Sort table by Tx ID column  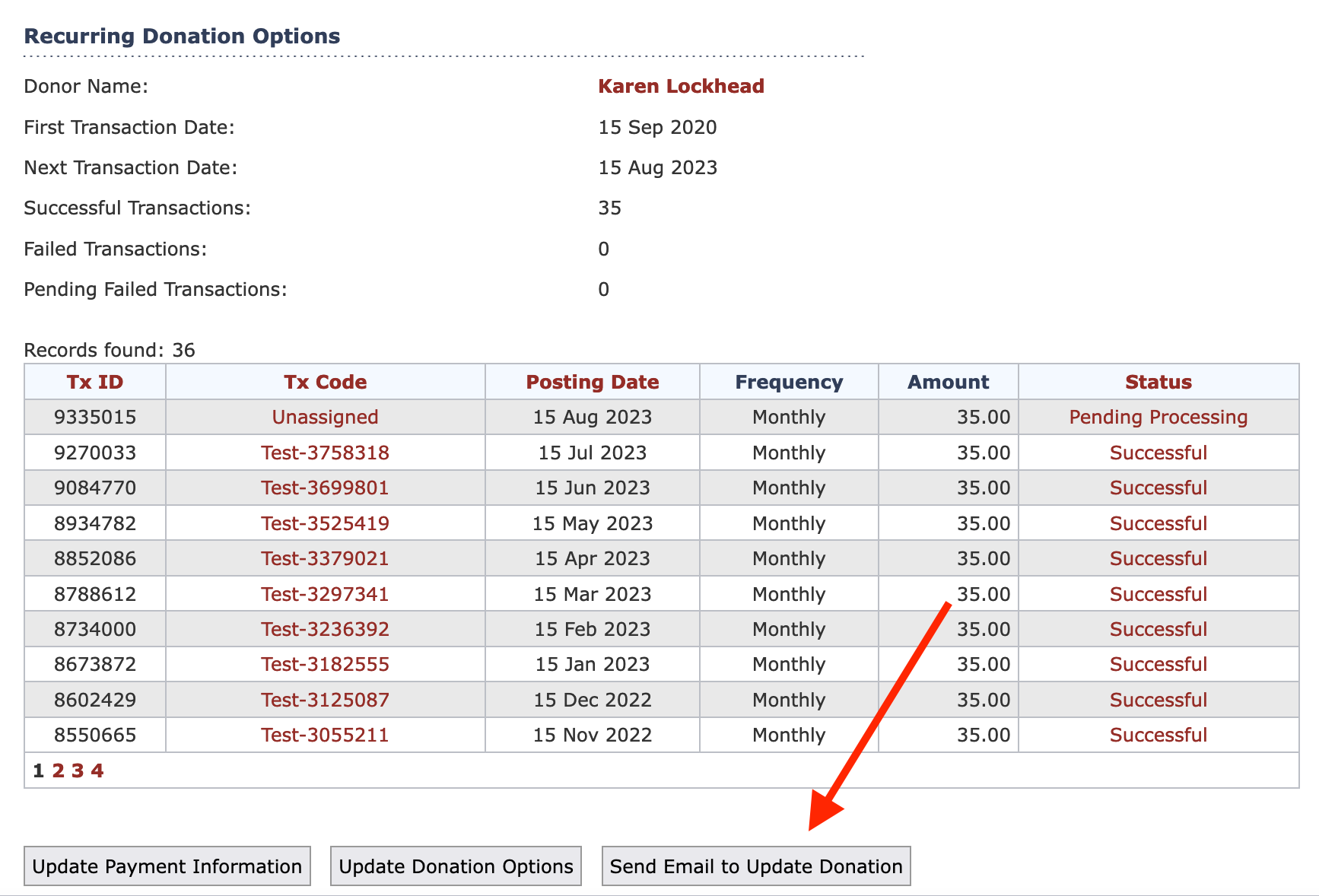95,382
